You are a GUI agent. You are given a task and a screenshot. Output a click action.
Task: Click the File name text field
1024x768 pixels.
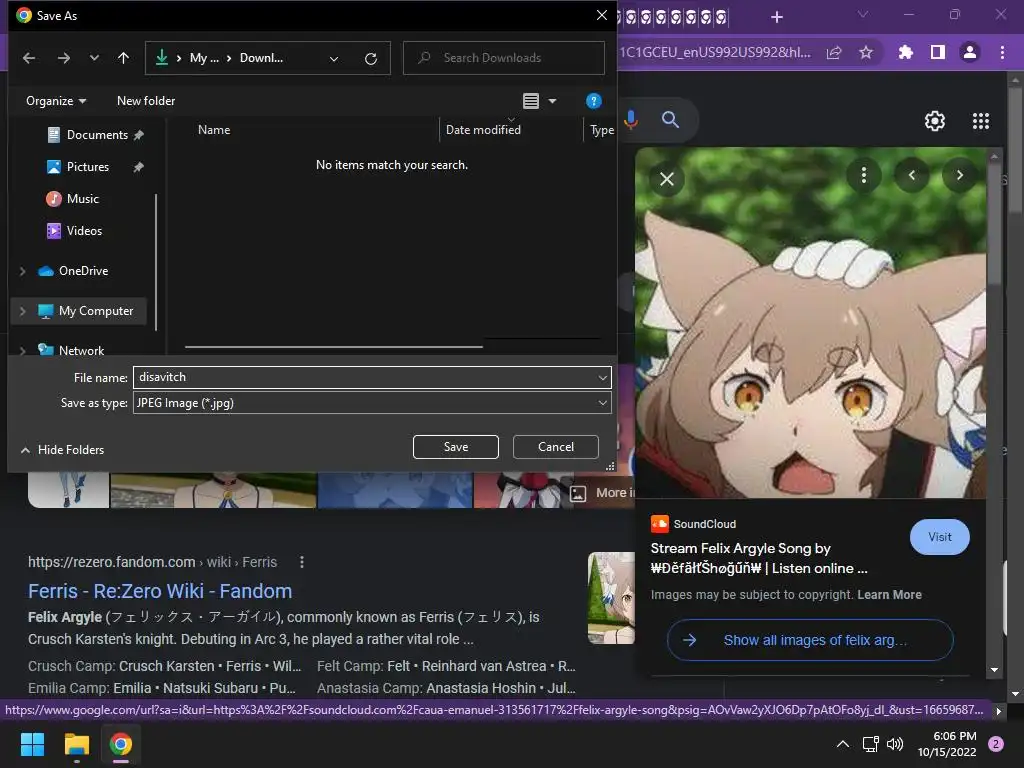coord(364,377)
